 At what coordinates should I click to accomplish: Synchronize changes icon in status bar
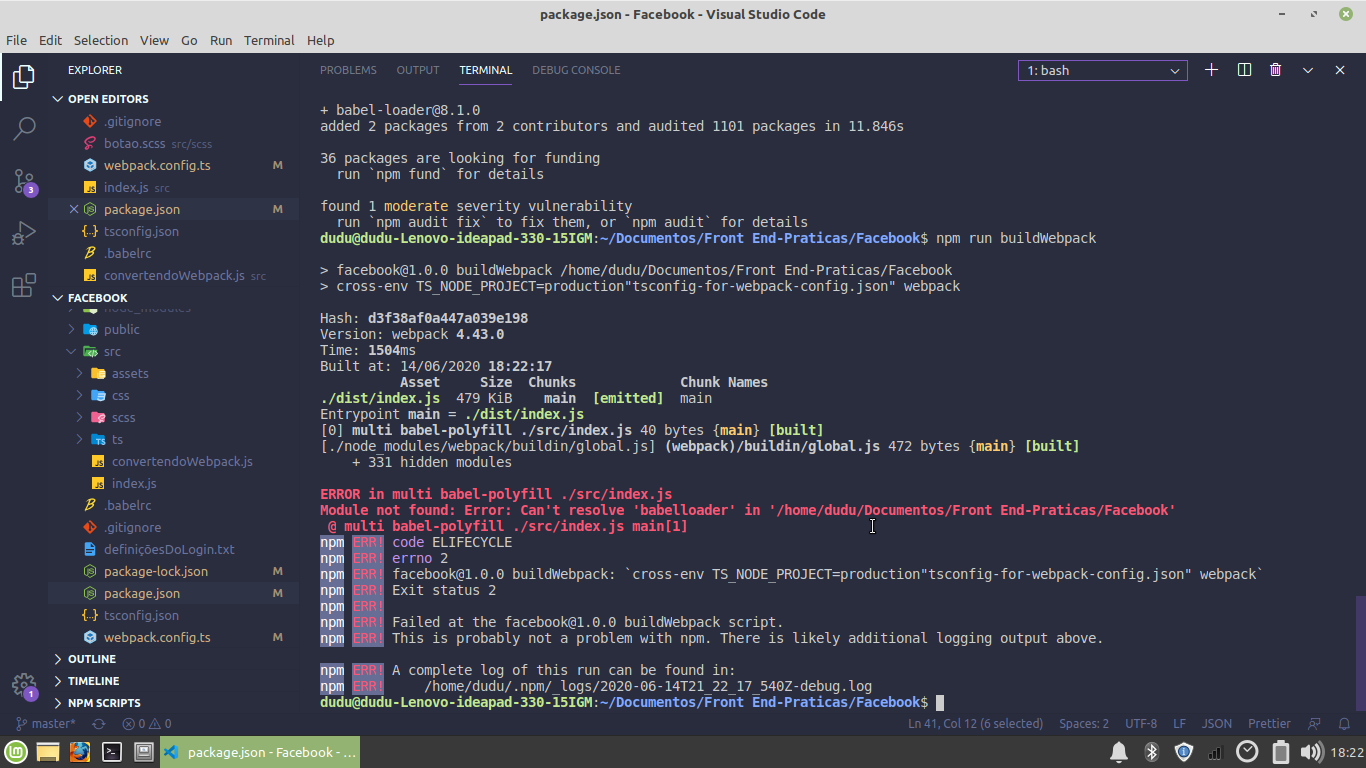[x=98, y=724]
